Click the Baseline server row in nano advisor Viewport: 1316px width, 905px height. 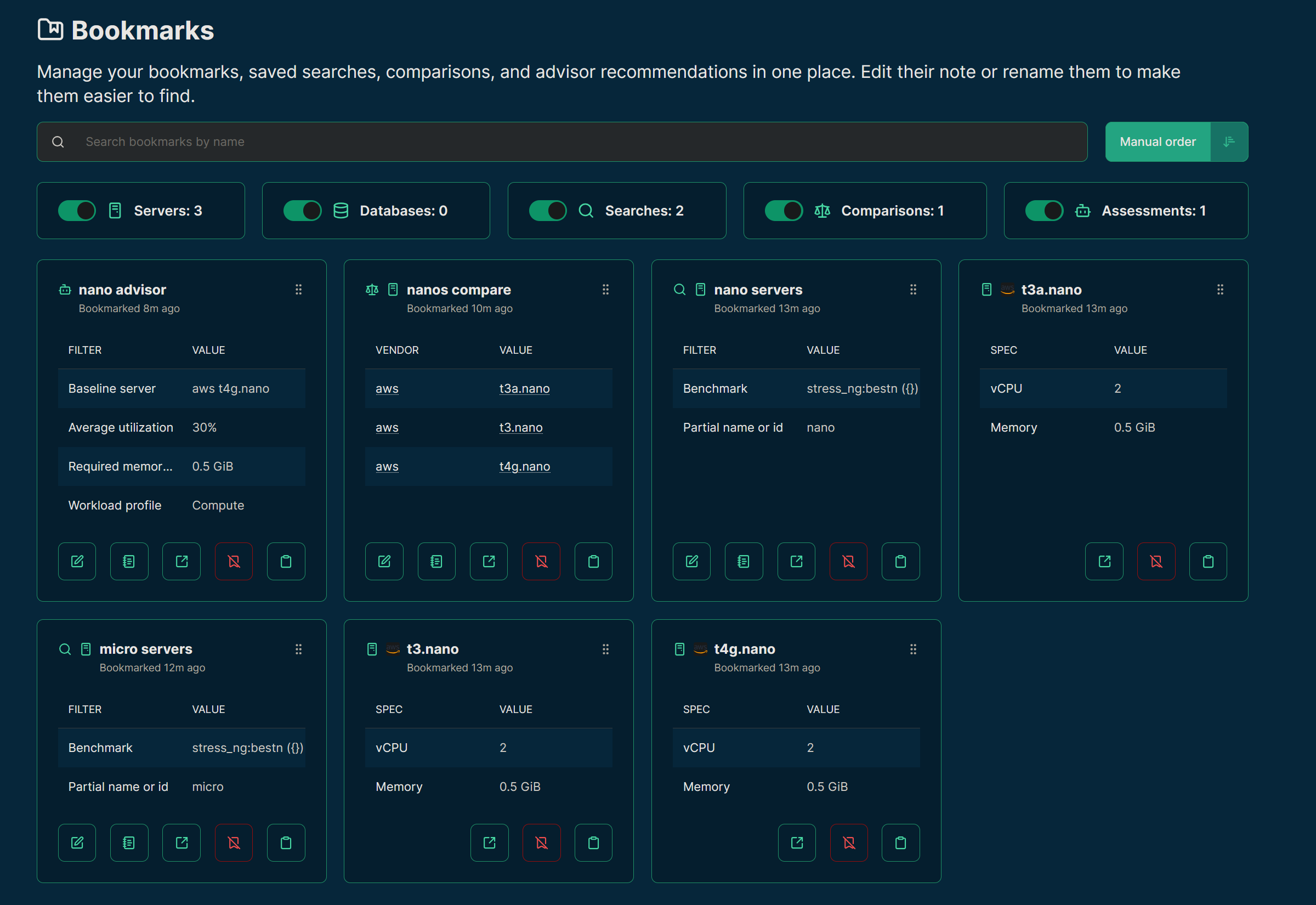pyautogui.click(x=181, y=389)
